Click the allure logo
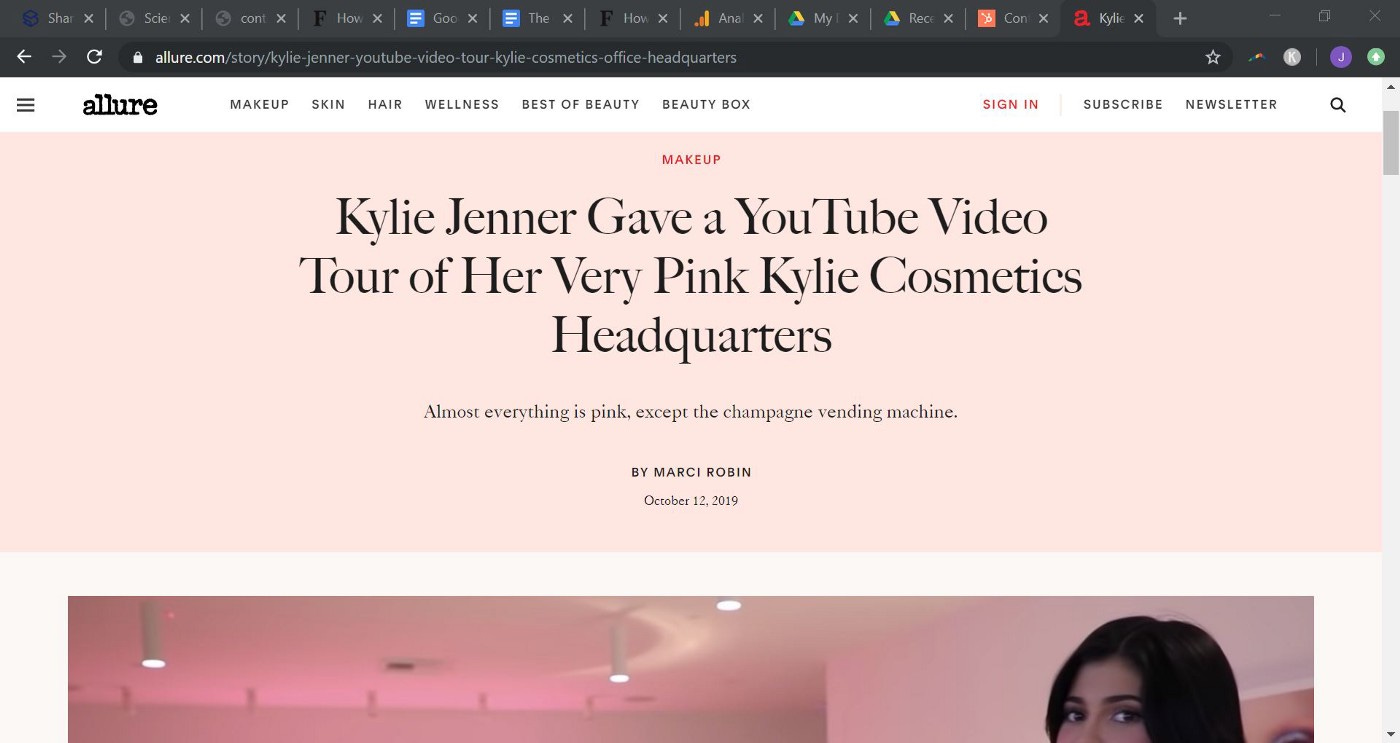 tap(120, 104)
